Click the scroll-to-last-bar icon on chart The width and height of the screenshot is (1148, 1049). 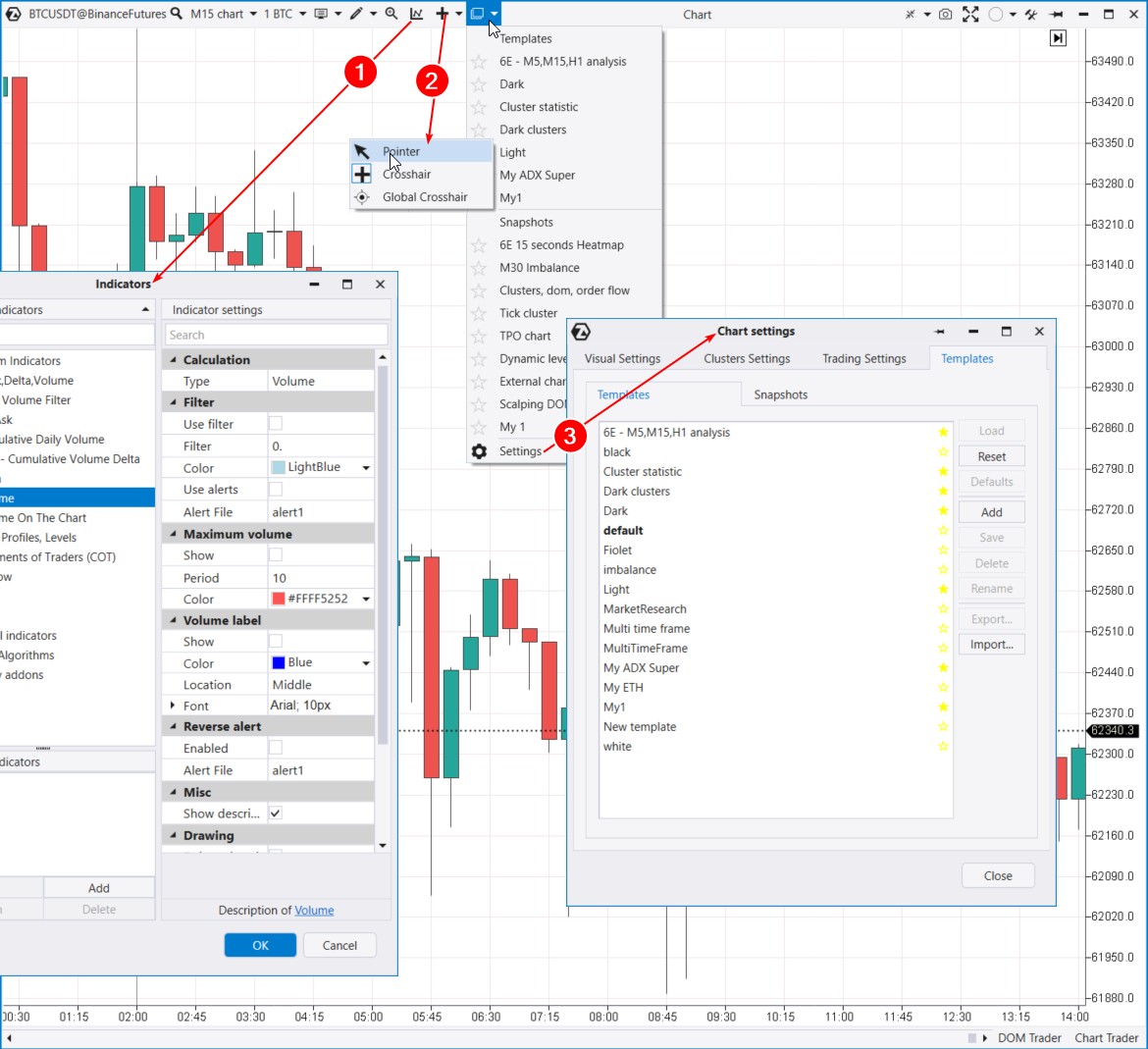(x=1058, y=38)
